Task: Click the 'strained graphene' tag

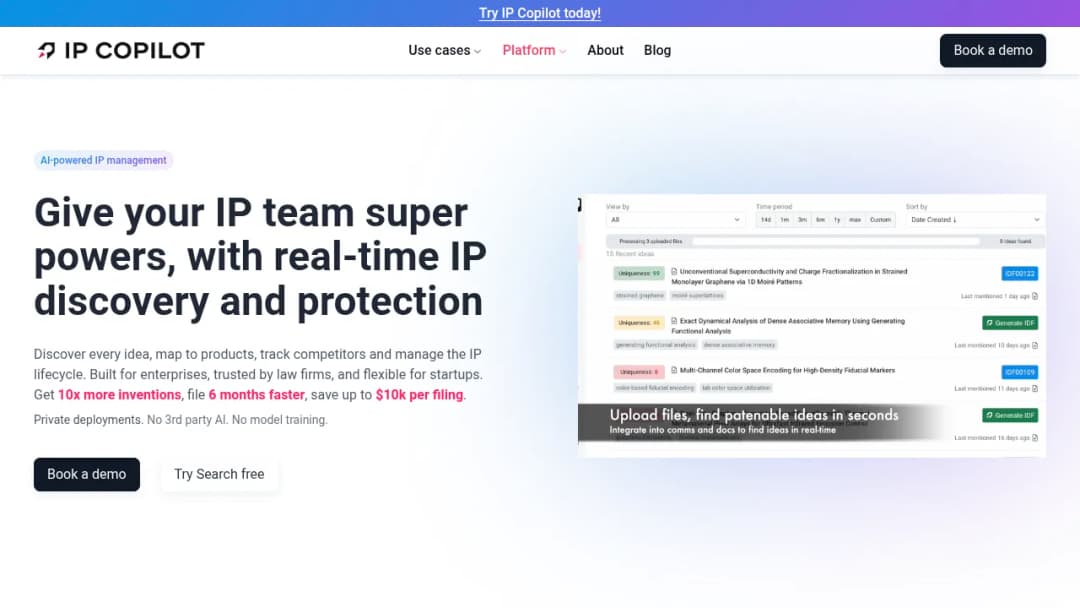Action: [x=639, y=295]
